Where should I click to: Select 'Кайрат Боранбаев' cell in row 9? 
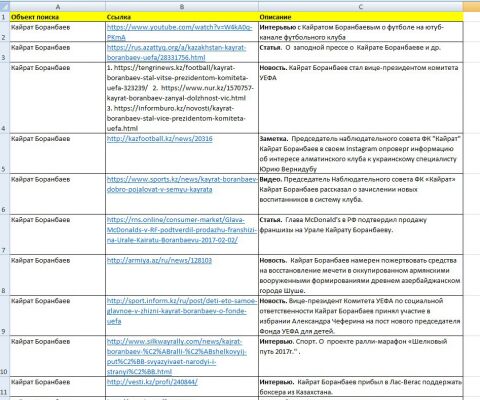58,316
